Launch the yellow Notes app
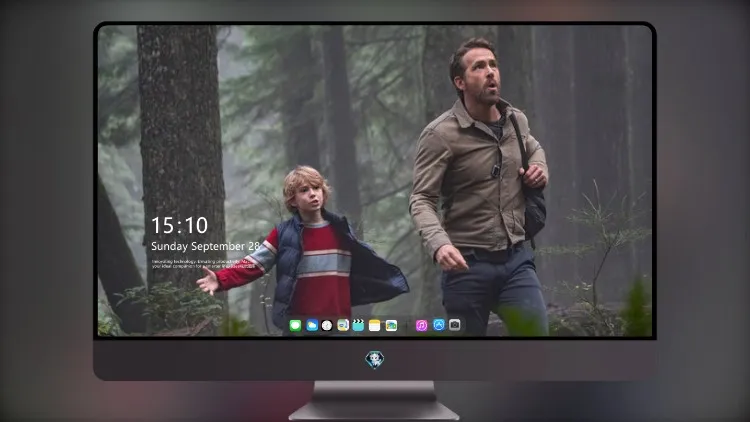 (x=375, y=325)
